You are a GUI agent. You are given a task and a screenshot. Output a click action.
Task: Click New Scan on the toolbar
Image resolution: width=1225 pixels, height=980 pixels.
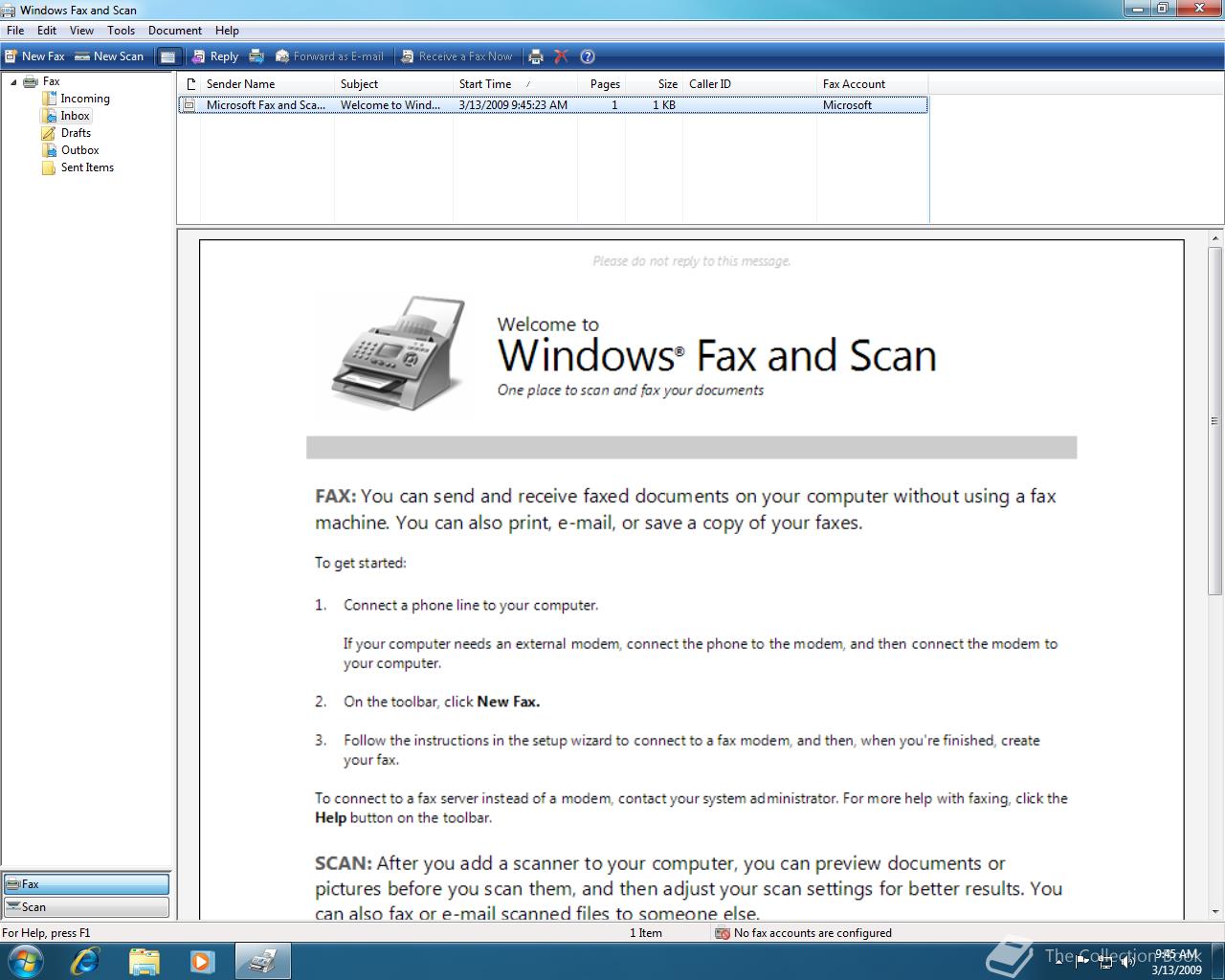click(x=109, y=56)
